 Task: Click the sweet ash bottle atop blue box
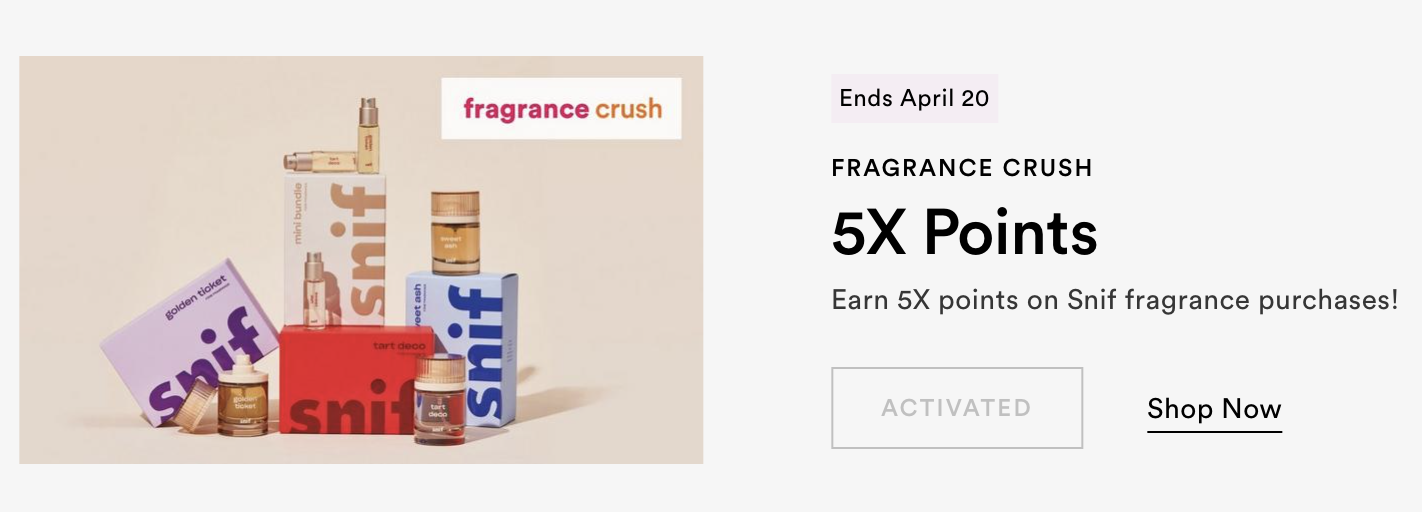click(x=455, y=233)
